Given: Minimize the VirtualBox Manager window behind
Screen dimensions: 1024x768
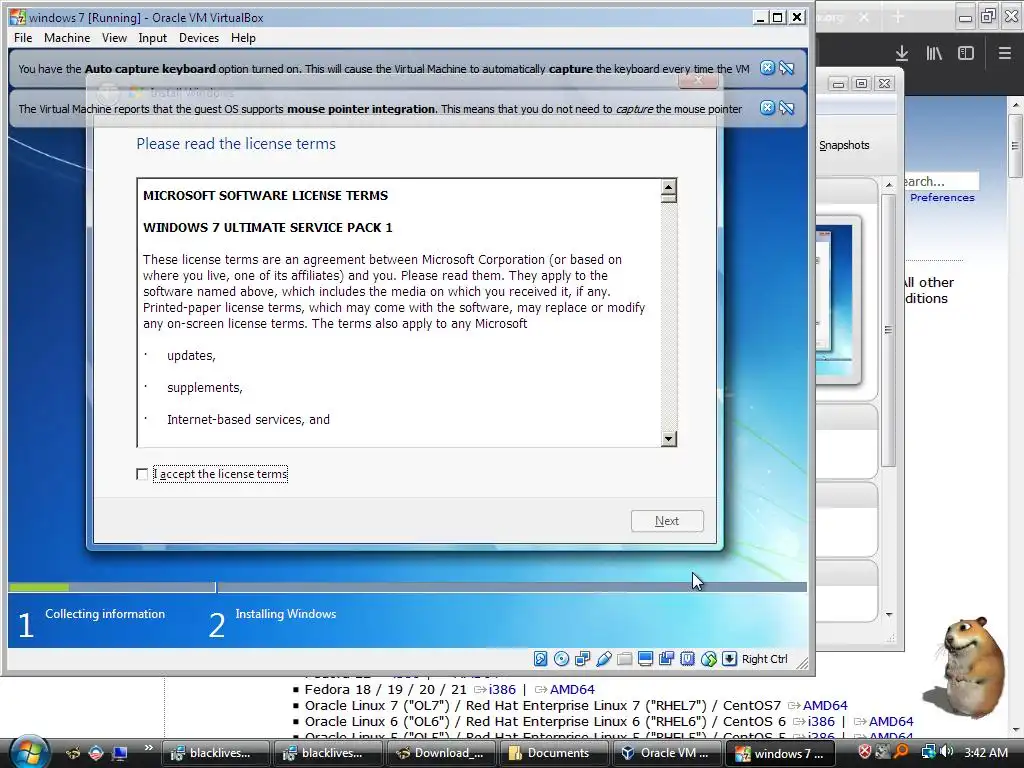Looking at the screenshot, I should pos(839,84).
